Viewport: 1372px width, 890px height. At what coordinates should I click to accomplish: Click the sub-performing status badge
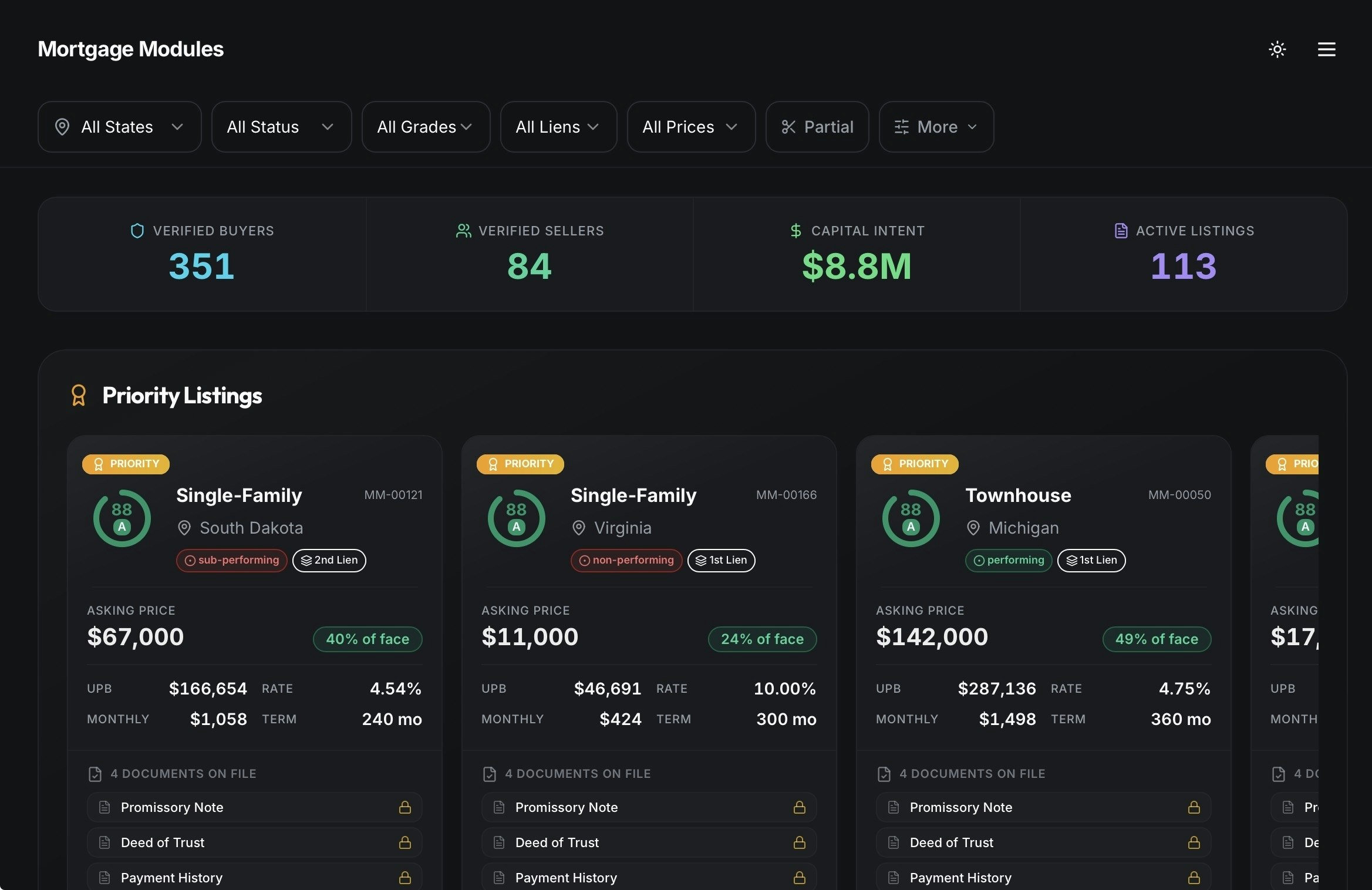point(232,560)
